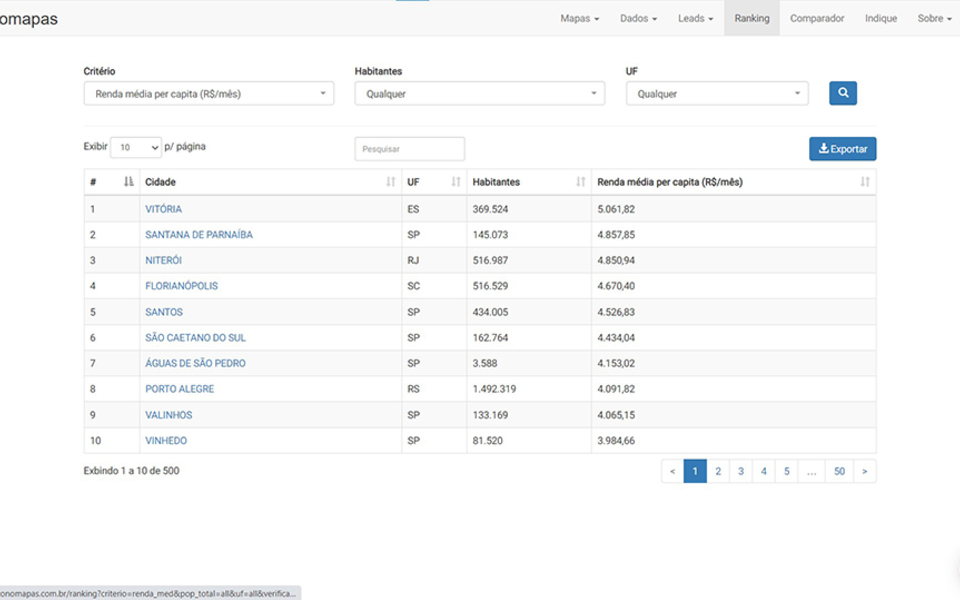Open the Indique page
This screenshot has width=960, height=600.
click(880, 18)
